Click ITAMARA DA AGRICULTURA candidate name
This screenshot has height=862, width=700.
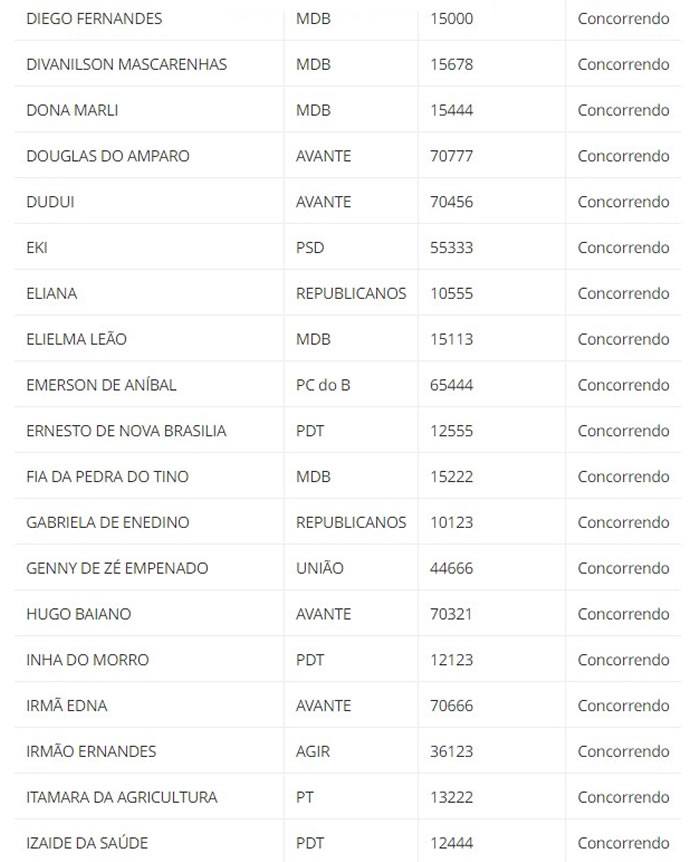point(121,797)
